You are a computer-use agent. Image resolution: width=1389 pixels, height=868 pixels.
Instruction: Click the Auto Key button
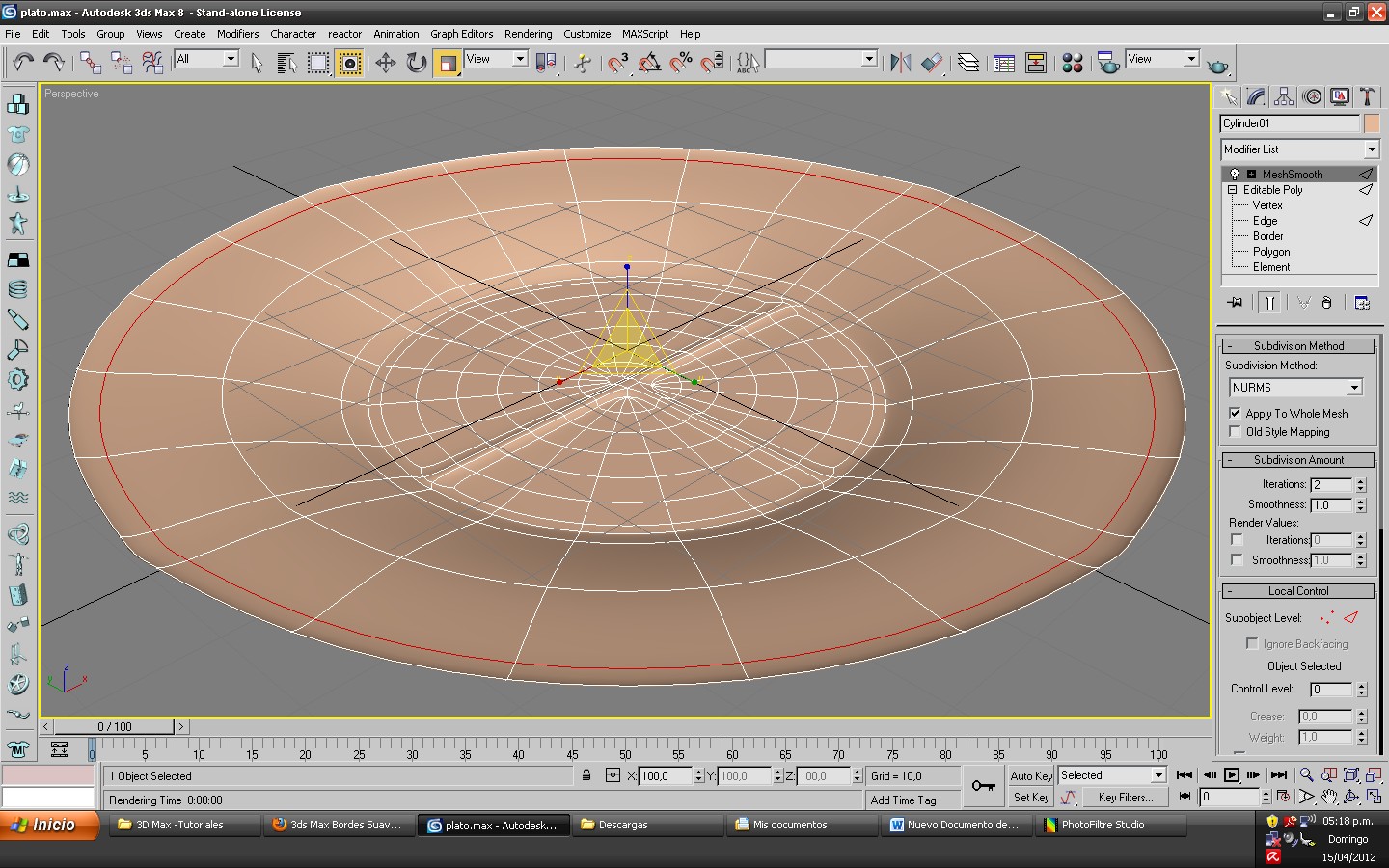1031,776
